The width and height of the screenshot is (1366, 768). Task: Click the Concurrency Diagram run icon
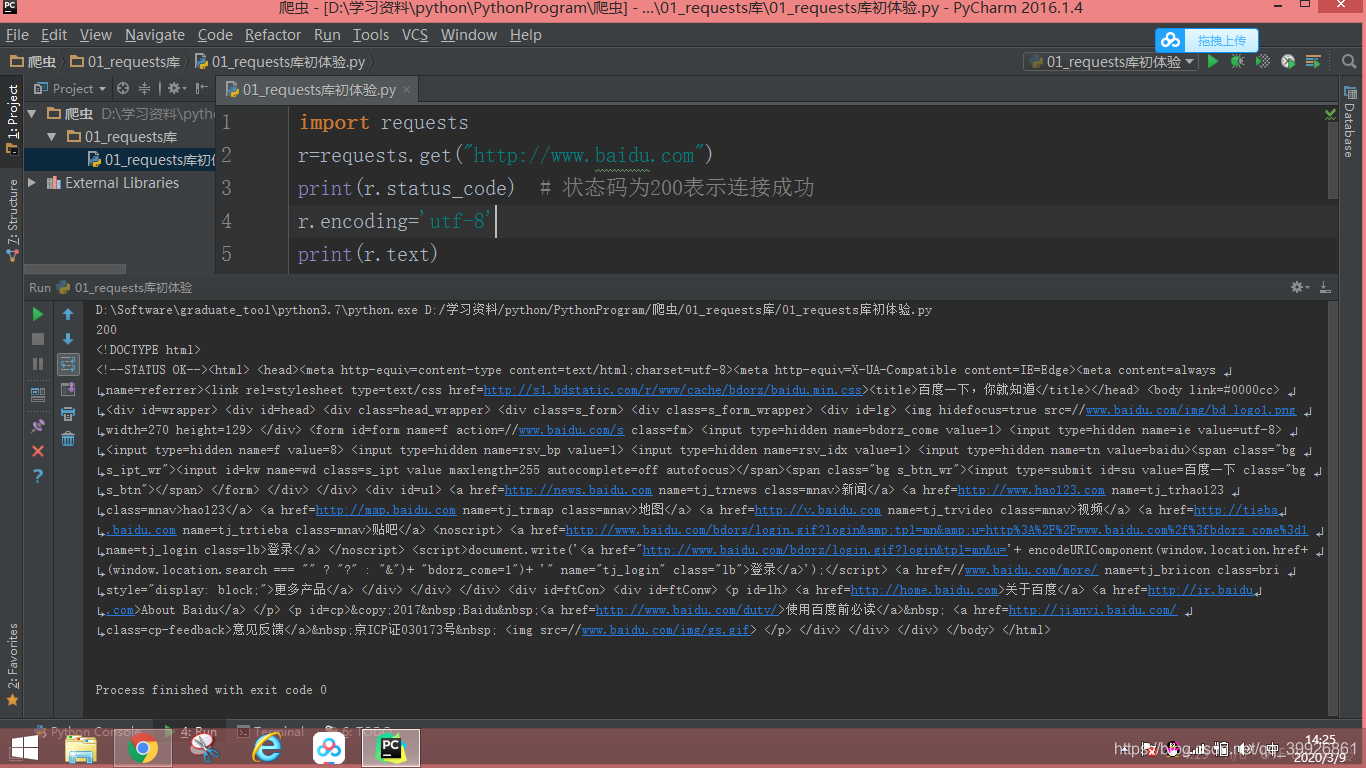pos(1313,62)
